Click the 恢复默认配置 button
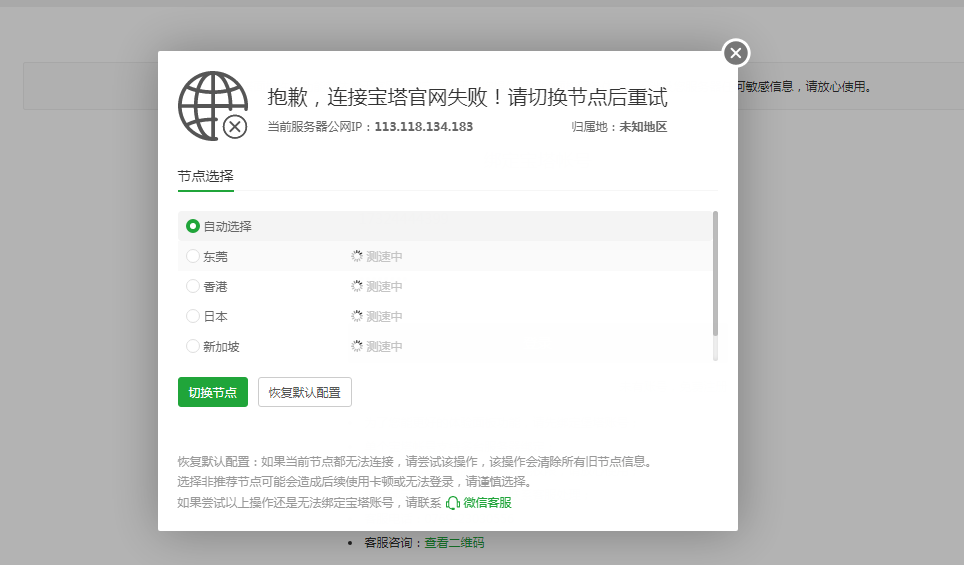 point(305,392)
